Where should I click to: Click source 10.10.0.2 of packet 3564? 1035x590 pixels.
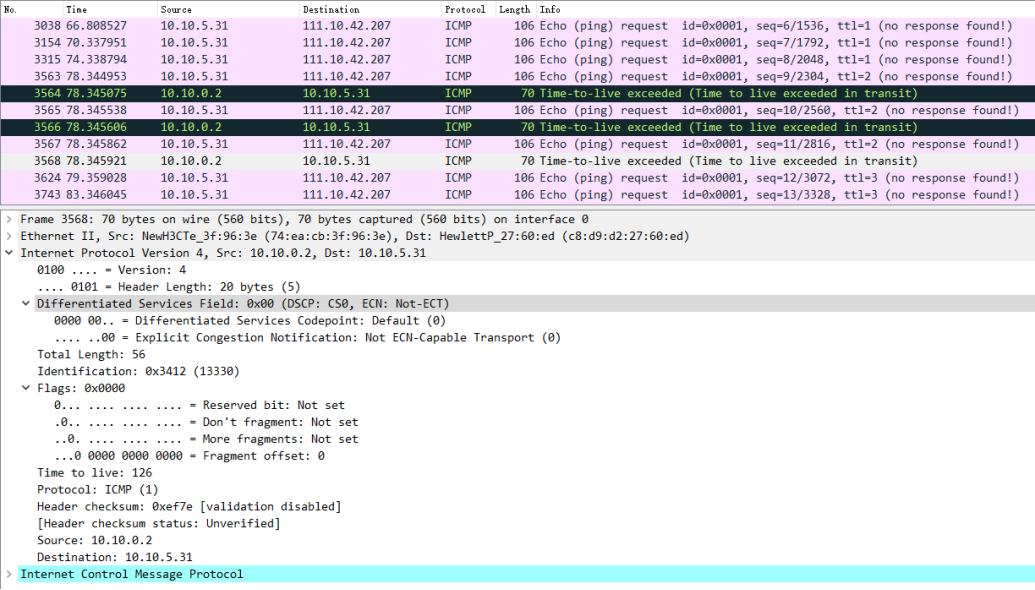(x=191, y=94)
